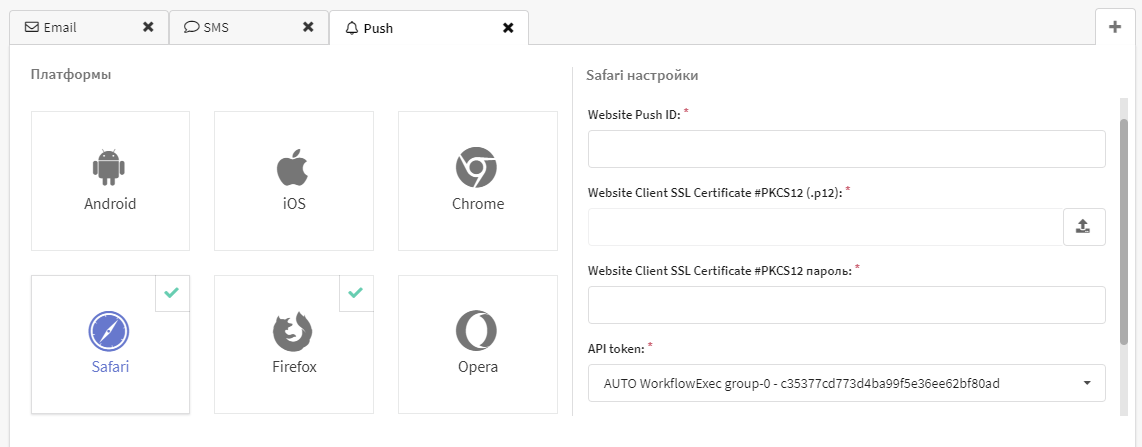Select the Firefox browser icon
This screenshot has height=447, width=1142.
pyautogui.click(x=293, y=331)
